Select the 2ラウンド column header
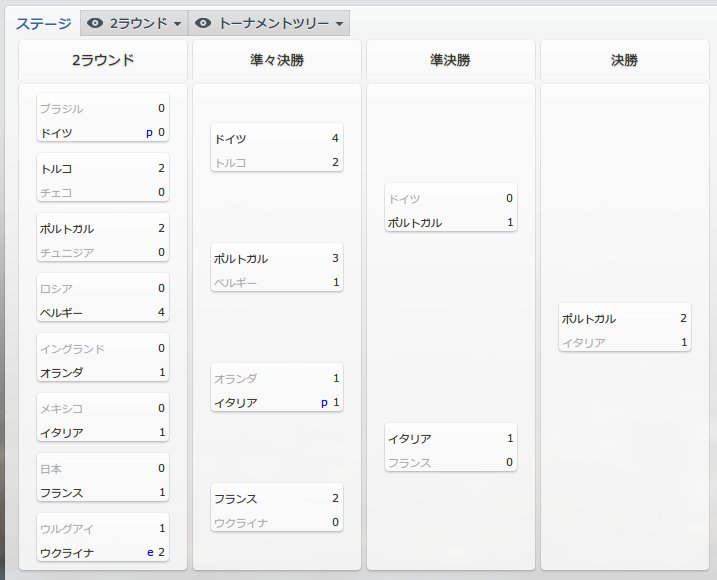717x580 pixels. click(103, 60)
